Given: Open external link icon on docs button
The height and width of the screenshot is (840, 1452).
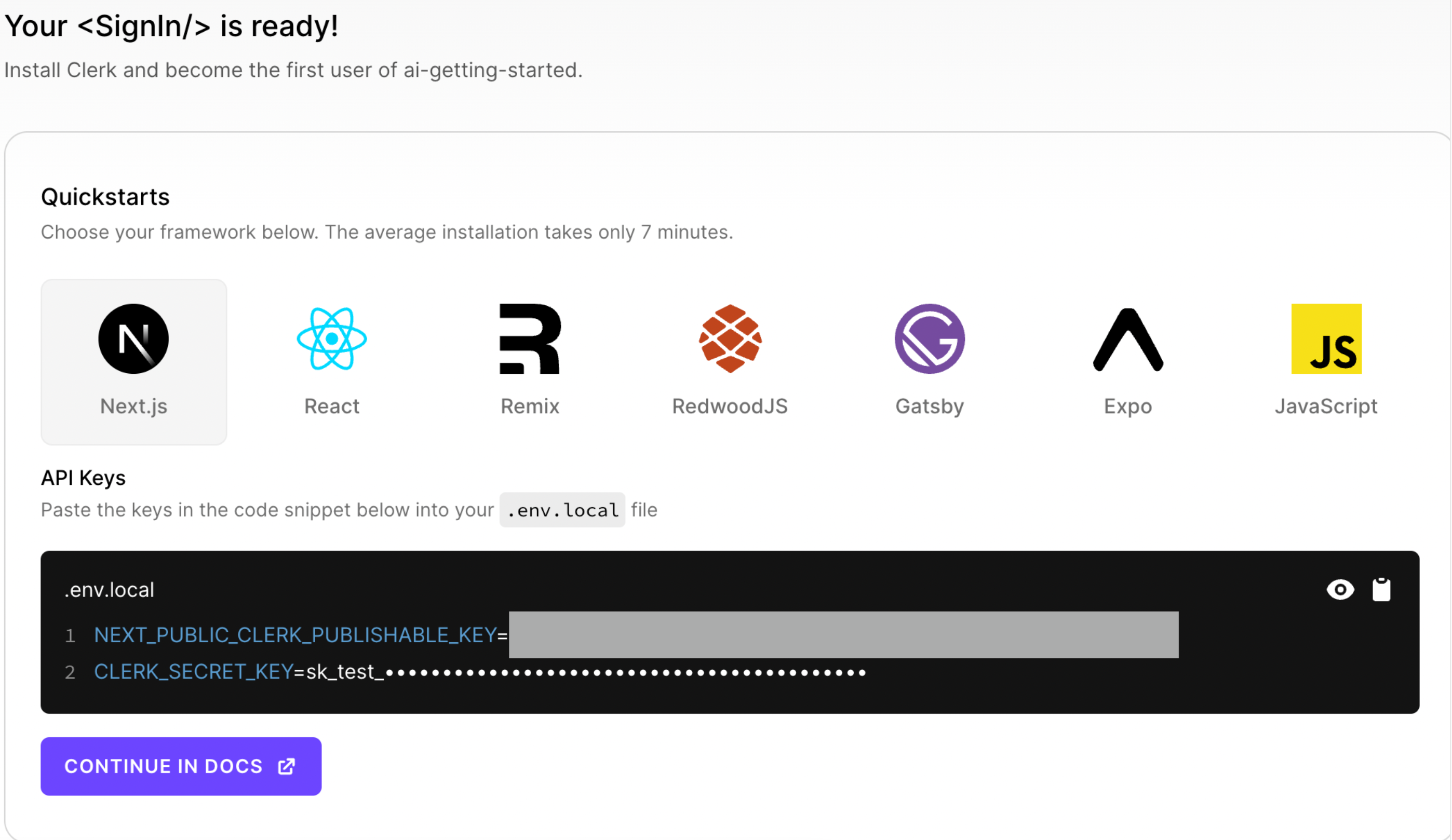Looking at the screenshot, I should click(286, 766).
